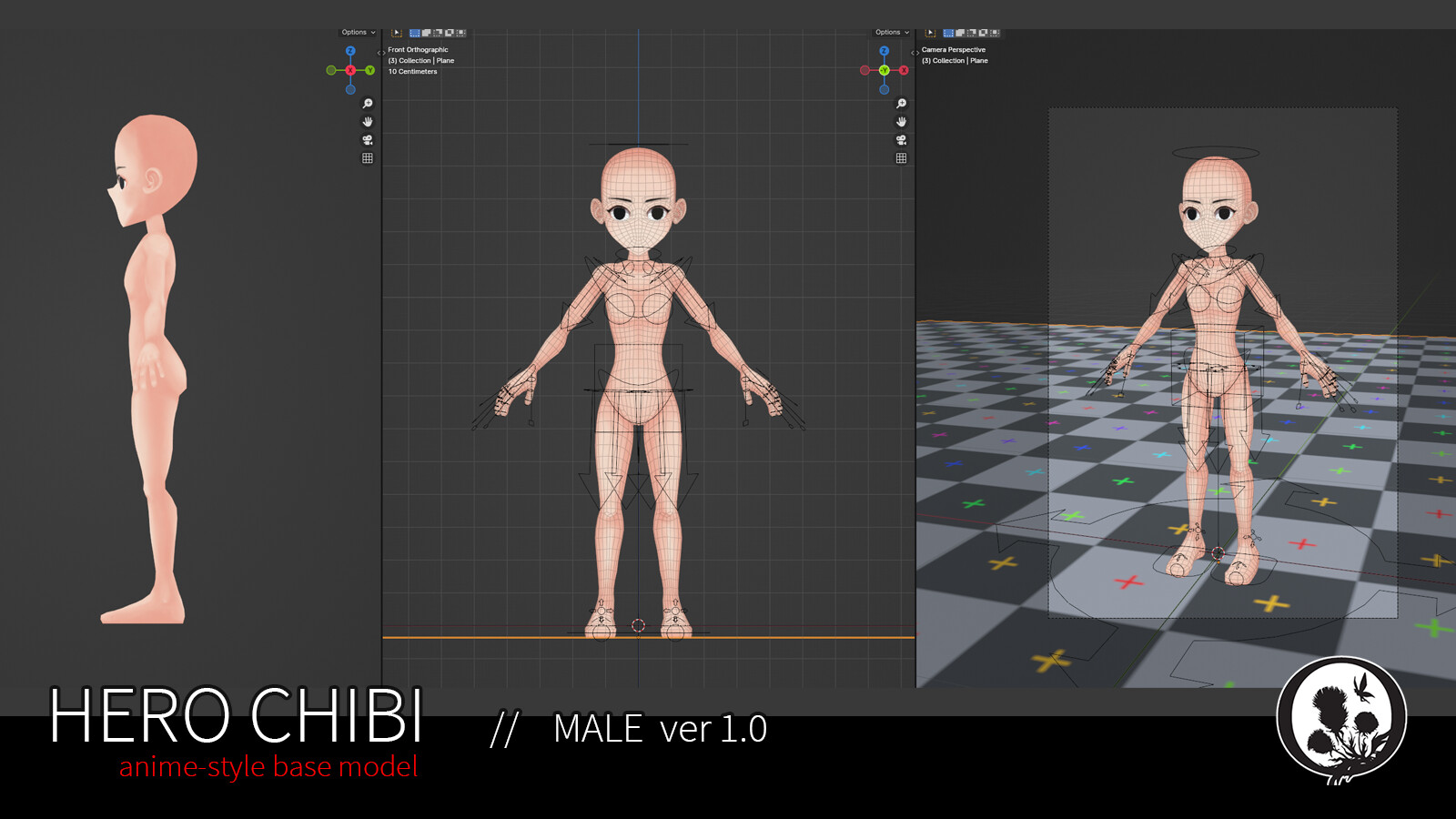The width and height of the screenshot is (1456, 819).
Task: Click 'Camera Perspective' viewport label
Action: click(x=954, y=50)
